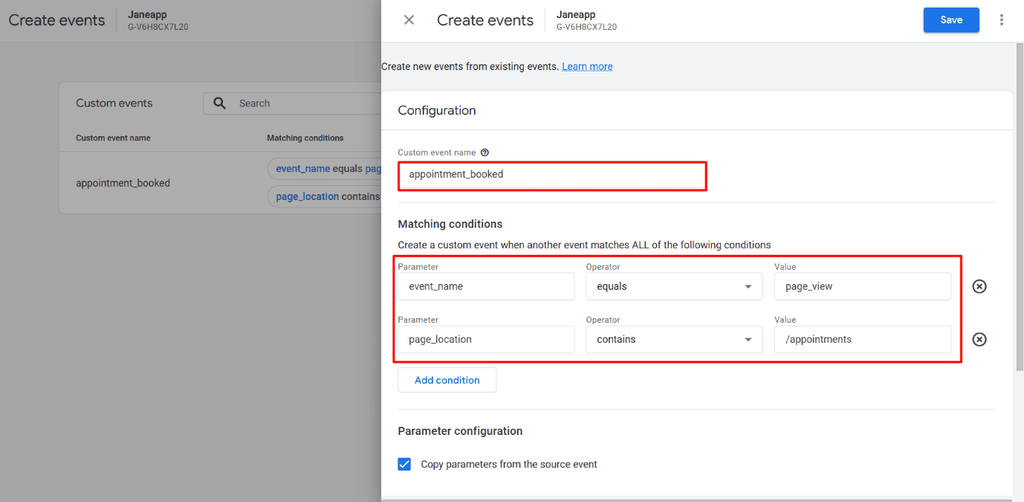Remove the event_name condition row
This screenshot has width=1024, height=502.
coord(979,287)
